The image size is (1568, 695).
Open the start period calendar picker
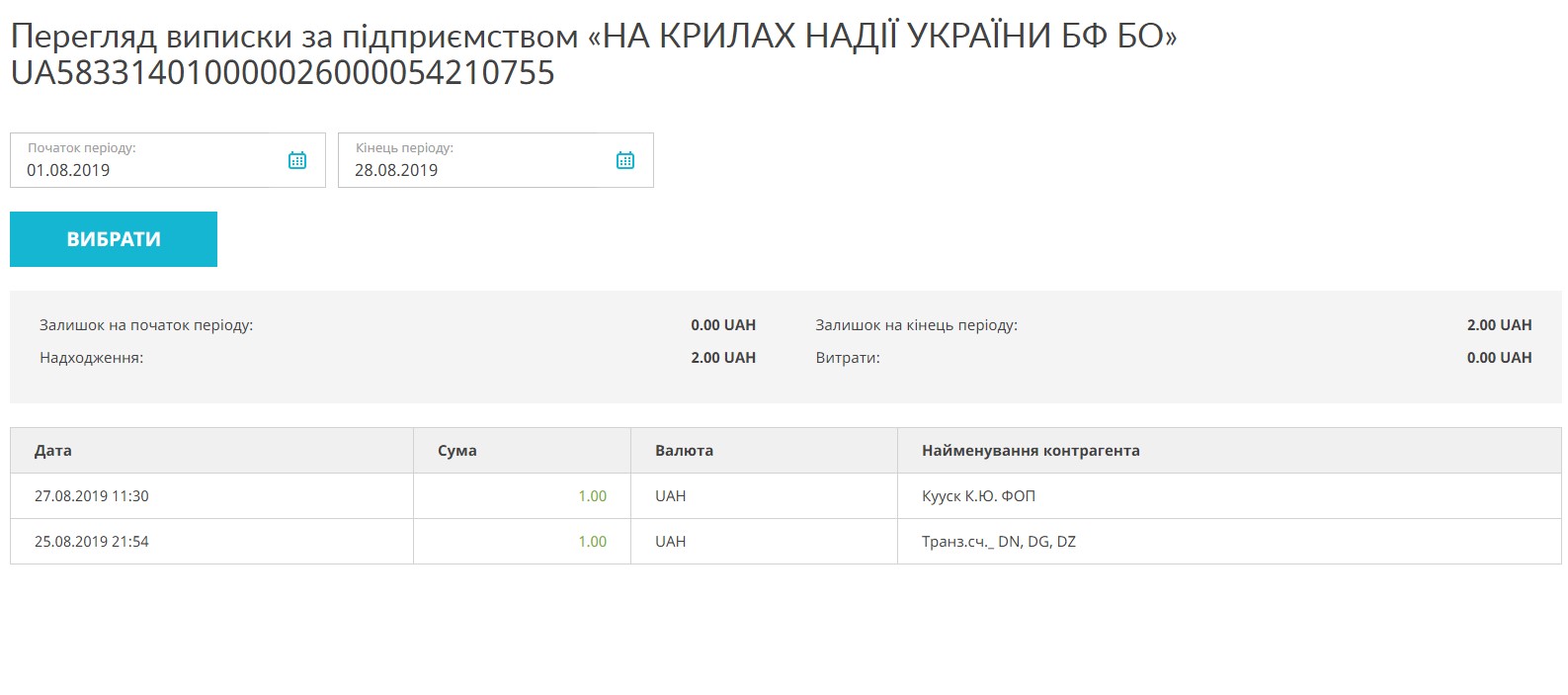[x=297, y=160]
